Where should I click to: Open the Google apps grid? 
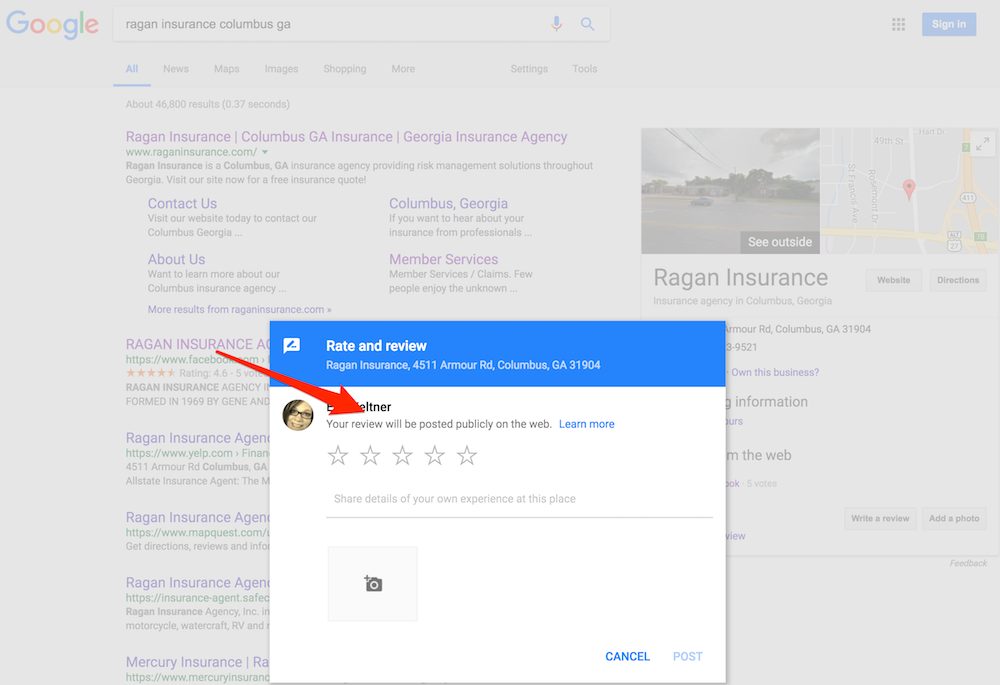tap(898, 24)
